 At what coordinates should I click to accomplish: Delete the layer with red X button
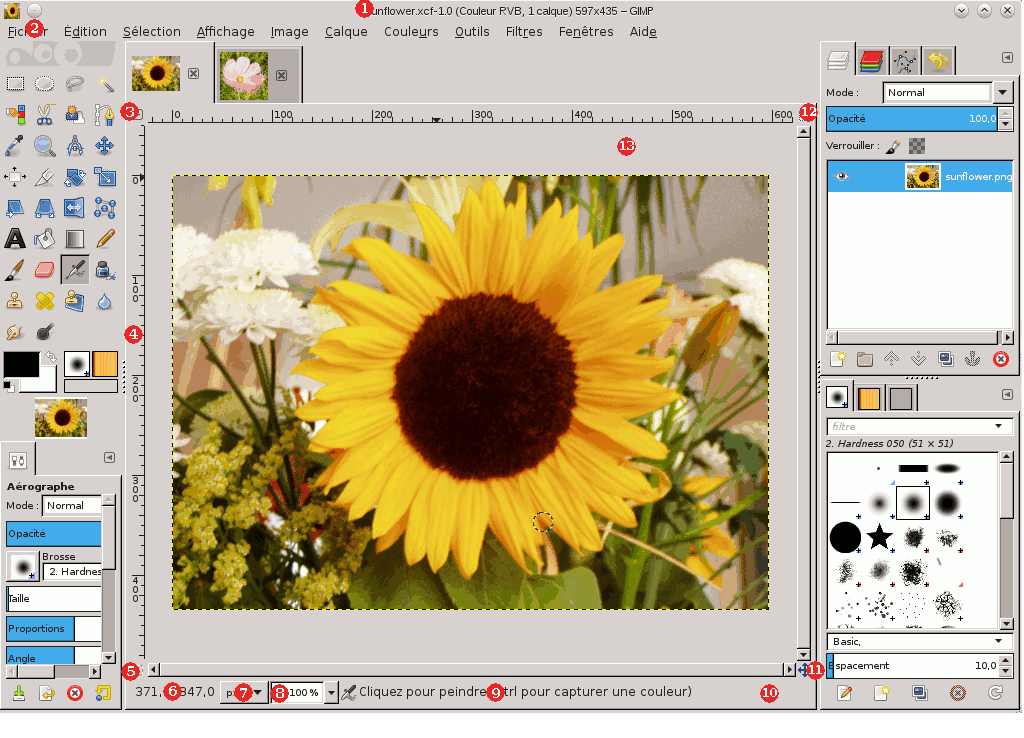[x=1000, y=359]
